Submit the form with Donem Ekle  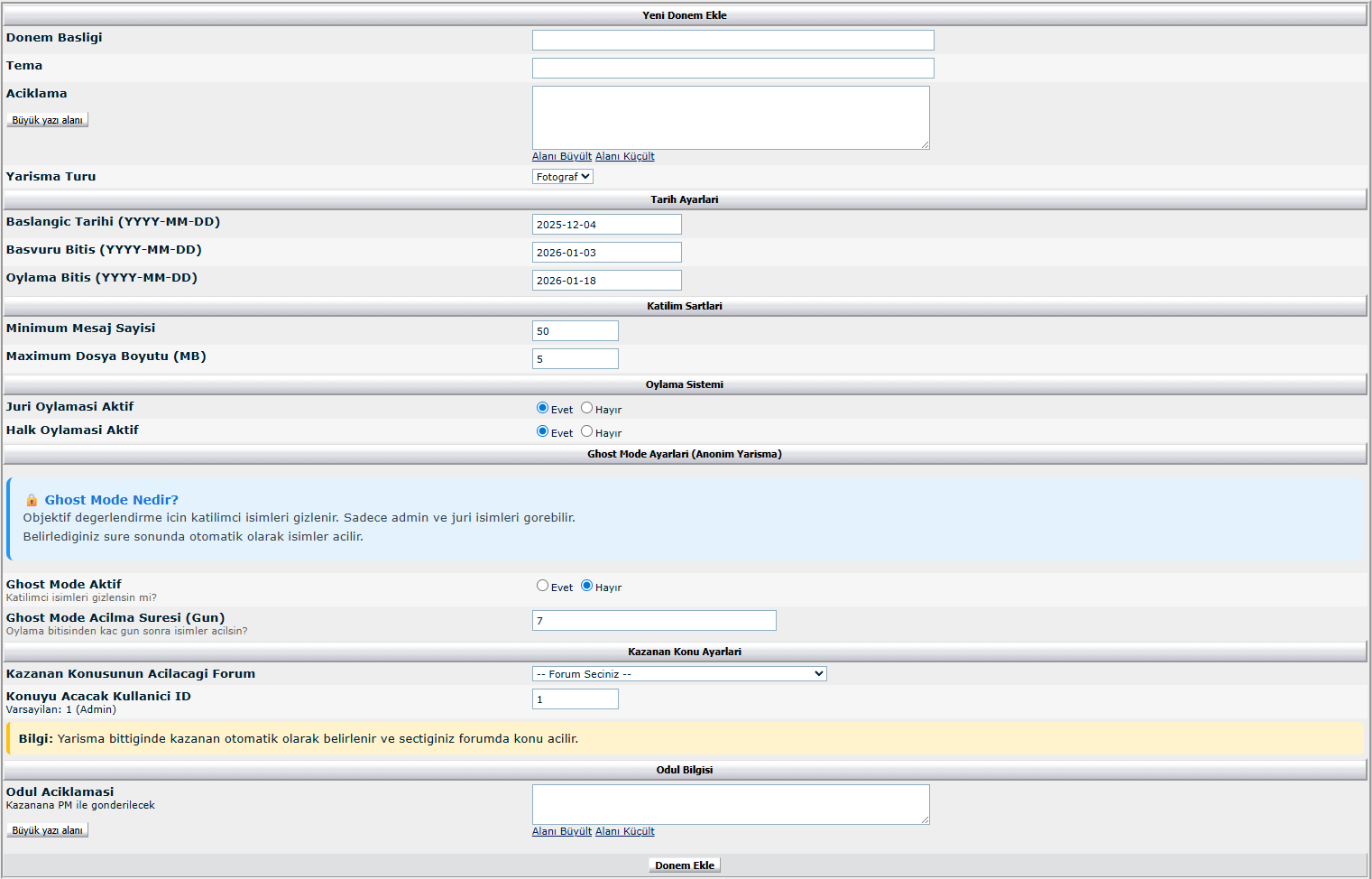coord(684,865)
